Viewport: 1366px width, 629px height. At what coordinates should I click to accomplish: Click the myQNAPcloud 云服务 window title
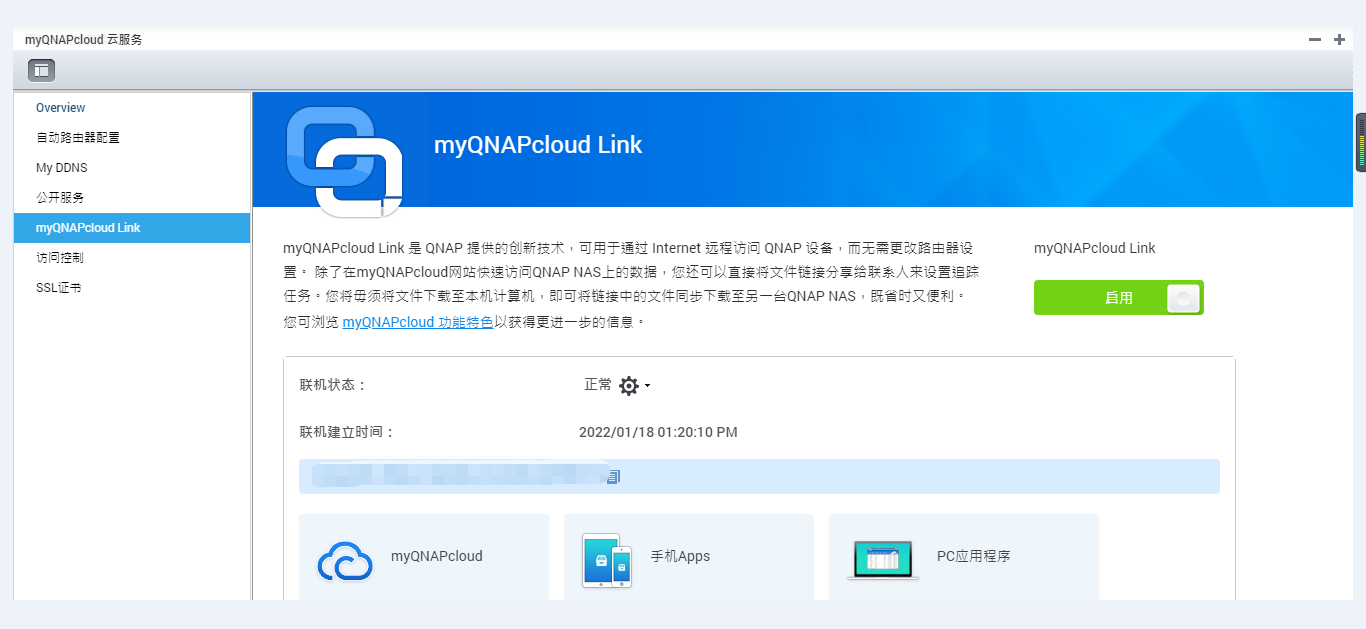click(84, 40)
